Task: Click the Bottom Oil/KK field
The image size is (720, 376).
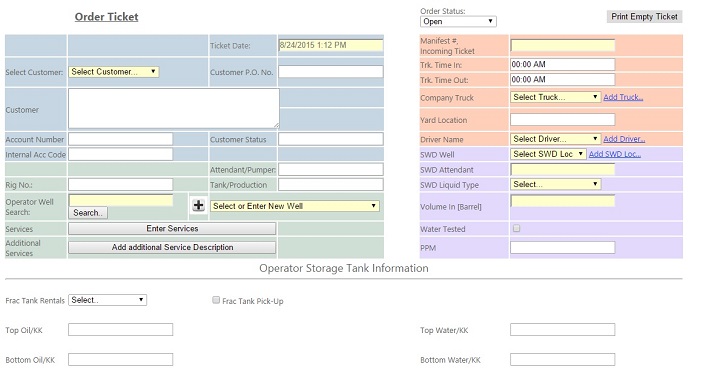Action: click(x=120, y=359)
